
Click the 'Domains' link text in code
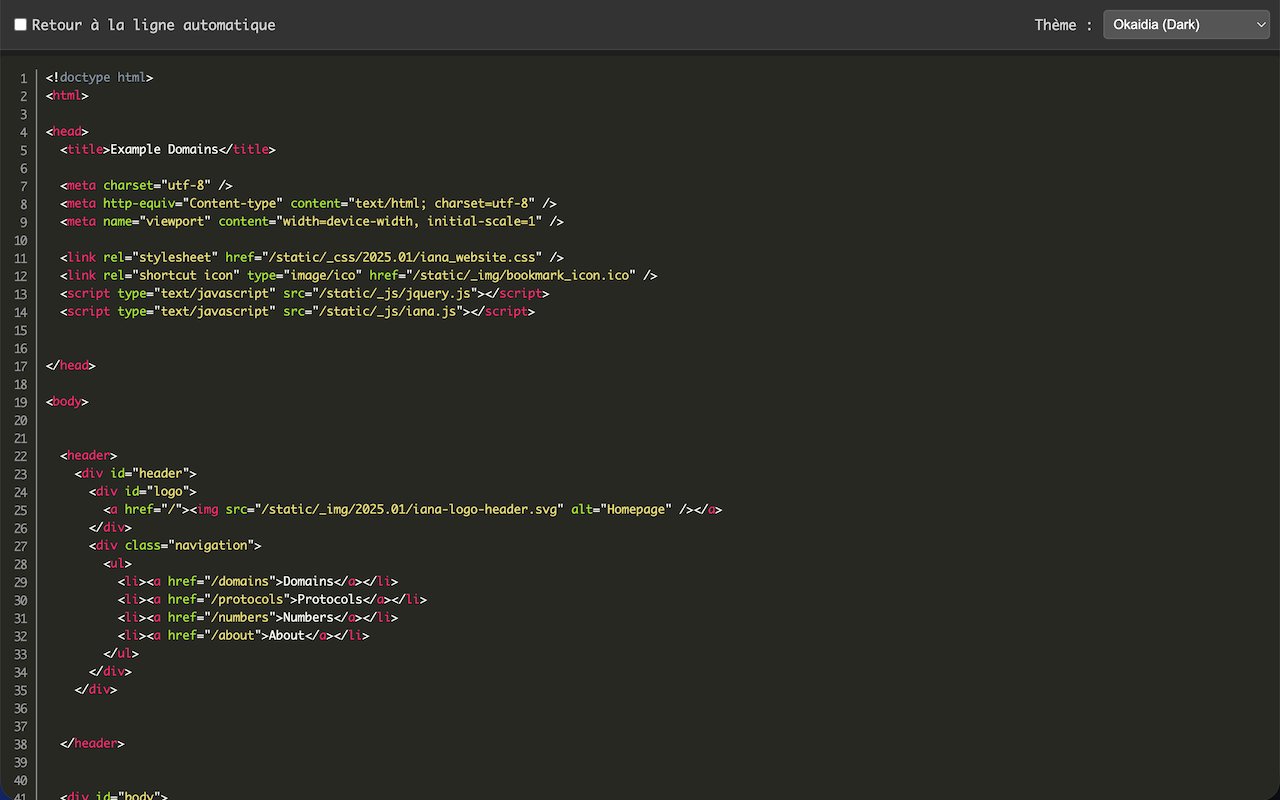click(308, 581)
